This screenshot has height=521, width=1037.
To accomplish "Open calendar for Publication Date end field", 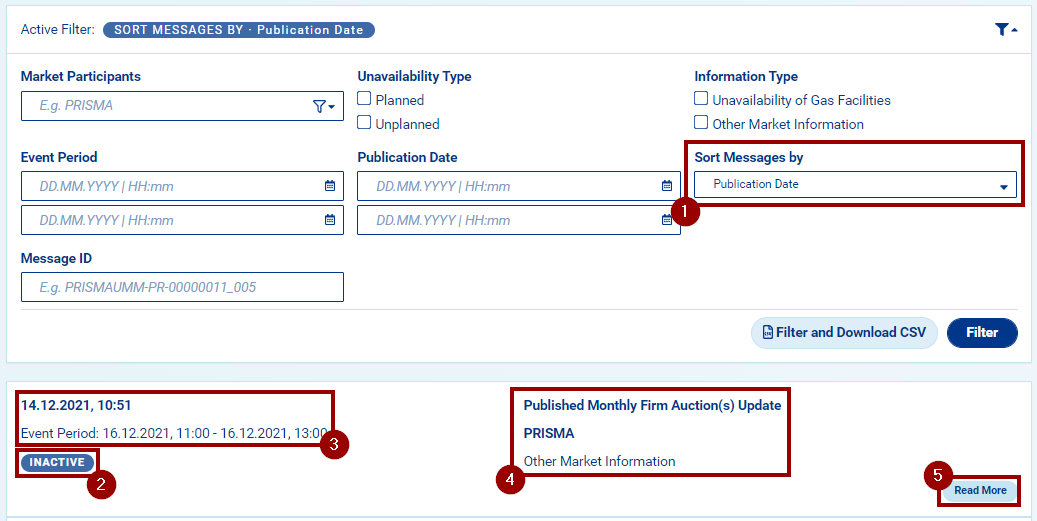I will pyautogui.click(x=667, y=220).
